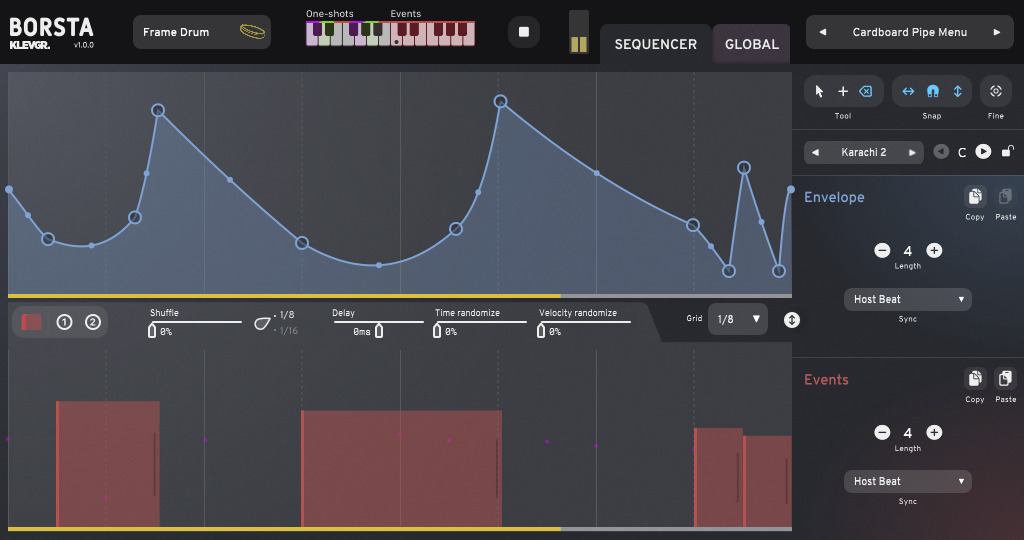Click the Events section heading
This screenshot has width=1024, height=540.
point(826,379)
